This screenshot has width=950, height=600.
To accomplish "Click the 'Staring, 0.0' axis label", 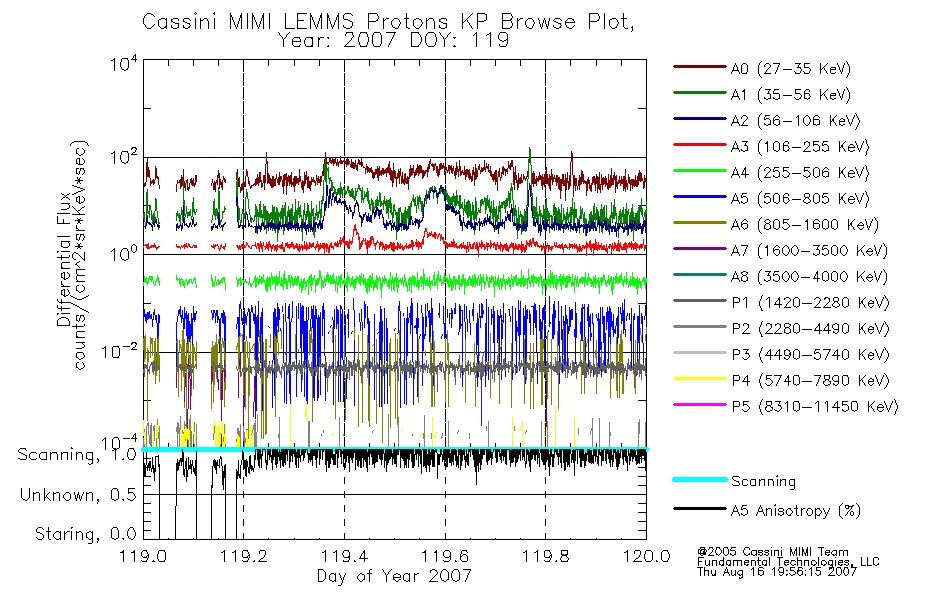I will [x=85, y=534].
